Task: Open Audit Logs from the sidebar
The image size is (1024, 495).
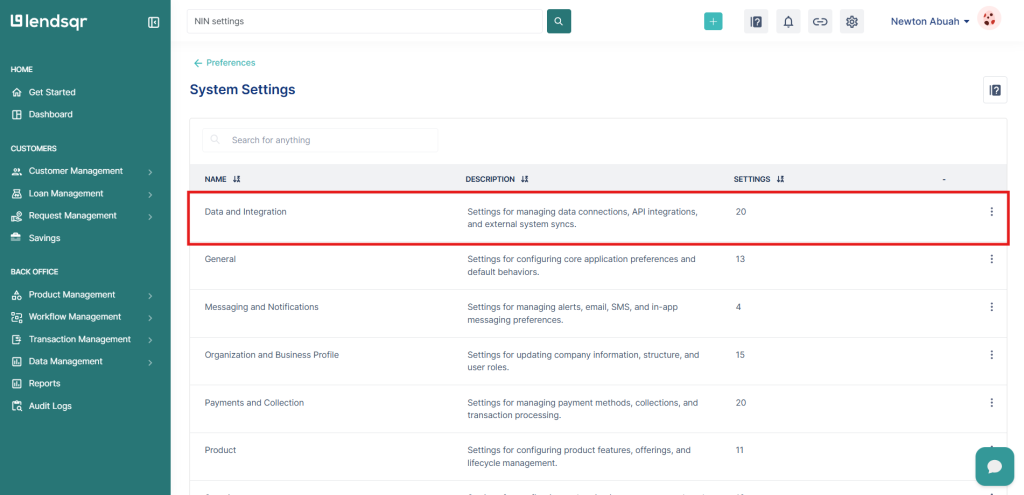Action: pyautogui.click(x=50, y=406)
